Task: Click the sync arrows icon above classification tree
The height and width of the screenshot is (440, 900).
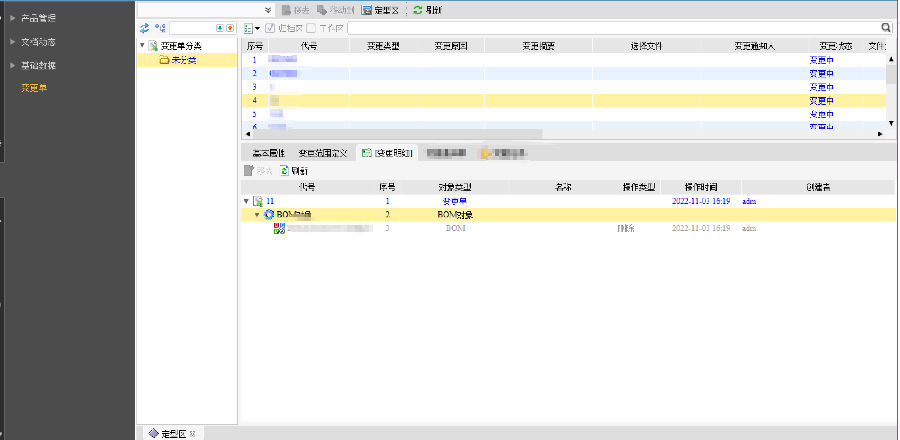Action: tap(144, 28)
